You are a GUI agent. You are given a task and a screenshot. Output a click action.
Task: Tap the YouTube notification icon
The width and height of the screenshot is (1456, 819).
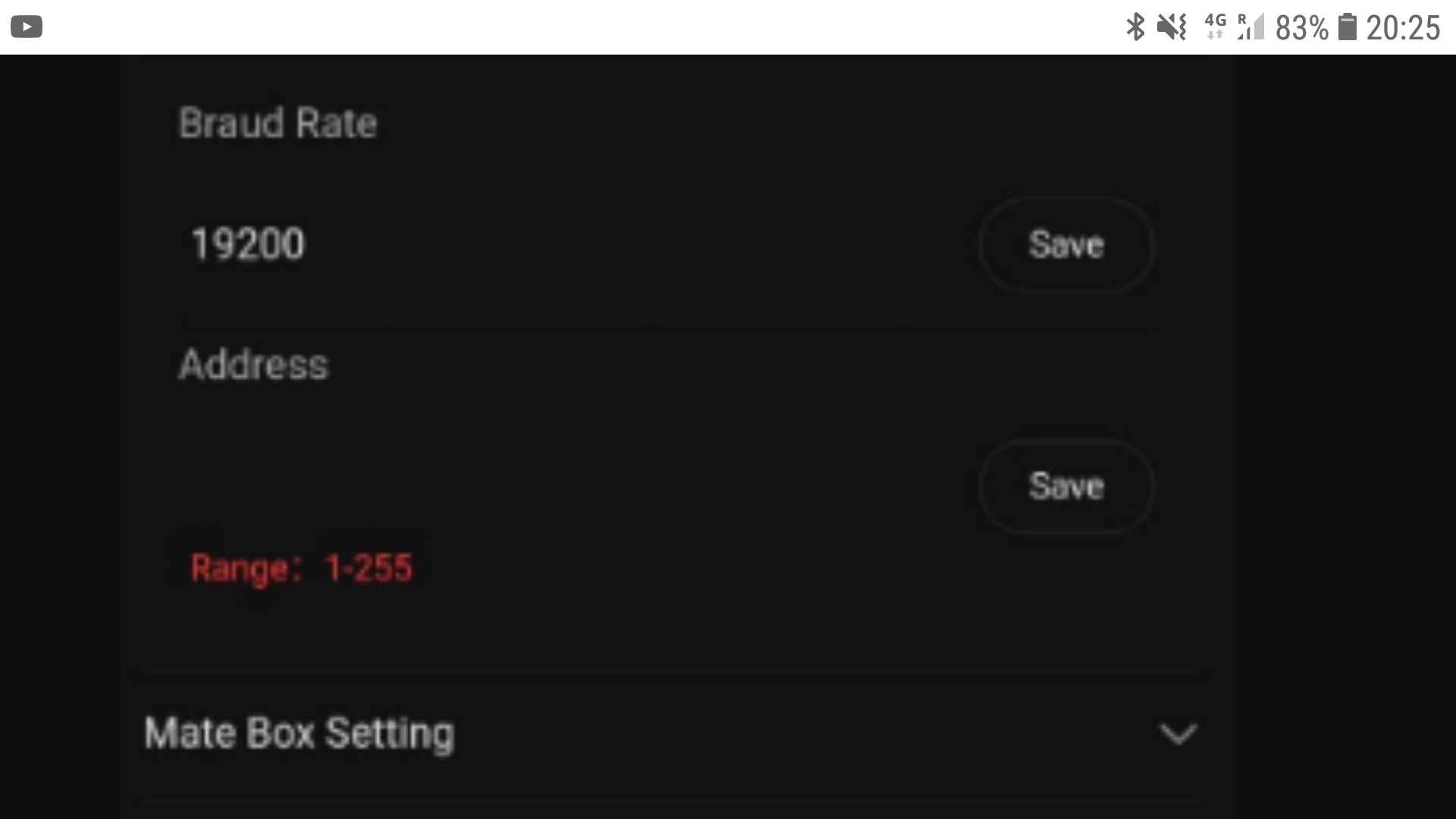coord(27,27)
